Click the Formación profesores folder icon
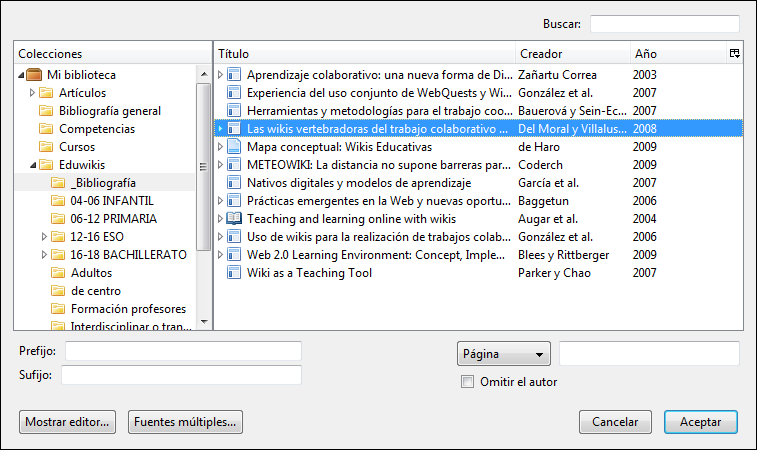 [58, 309]
